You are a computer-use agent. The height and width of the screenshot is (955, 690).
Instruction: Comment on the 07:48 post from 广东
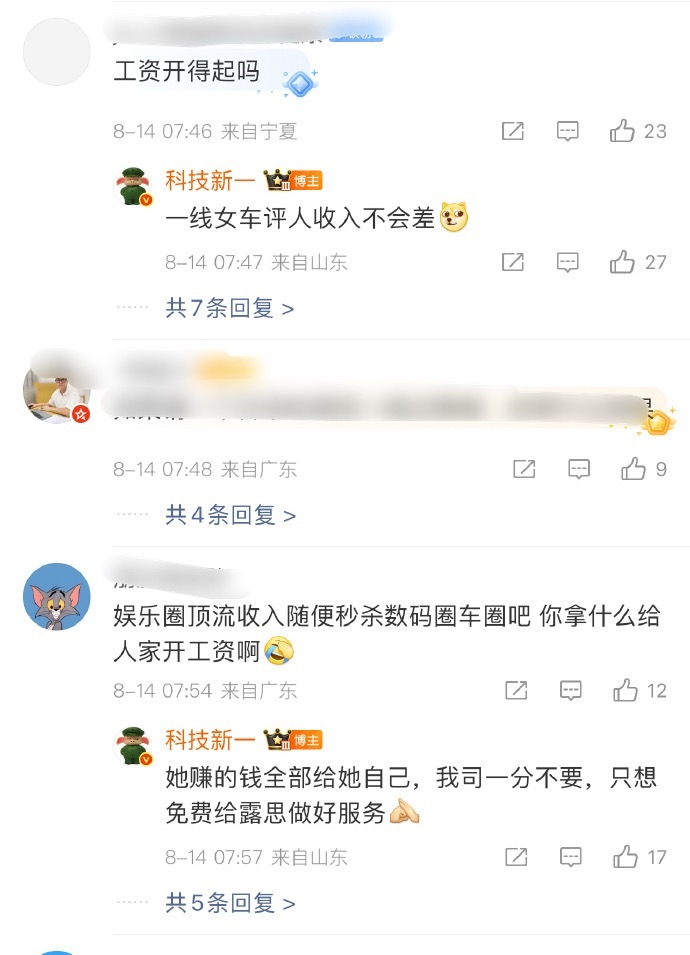(x=579, y=469)
